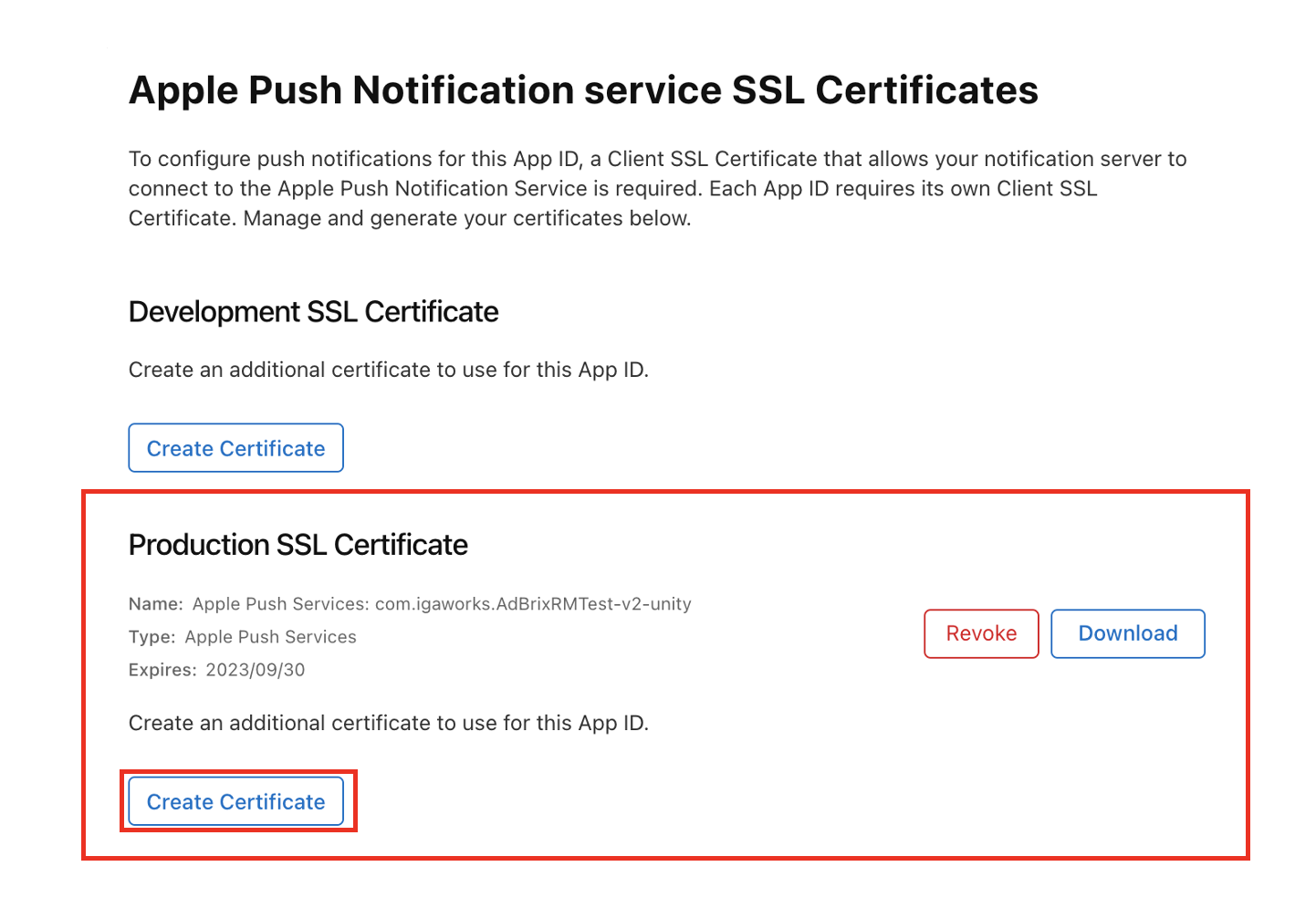
Task: Revoke the production push certificate
Action: pyautogui.click(x=981, y=633)
